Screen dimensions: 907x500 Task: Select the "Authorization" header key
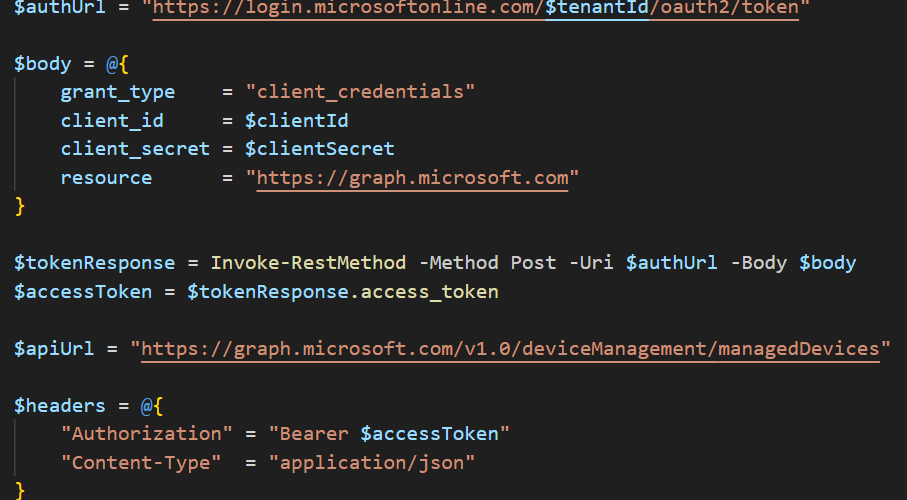point(140,434)
